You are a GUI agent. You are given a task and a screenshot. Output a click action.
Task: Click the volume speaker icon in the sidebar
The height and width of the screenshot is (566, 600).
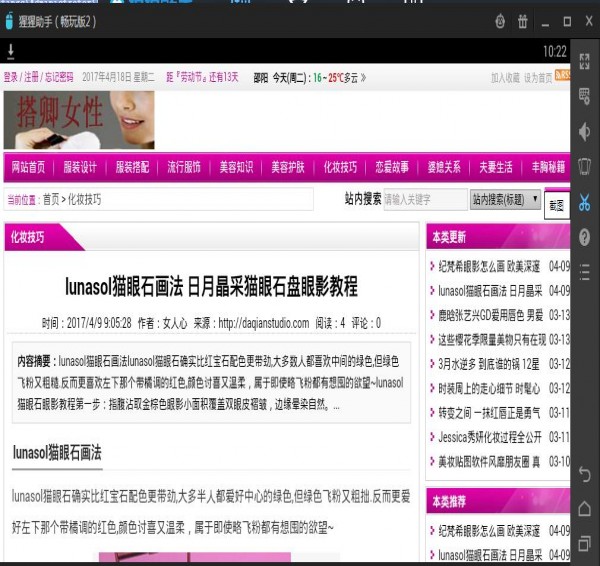(x=584, y=132)
